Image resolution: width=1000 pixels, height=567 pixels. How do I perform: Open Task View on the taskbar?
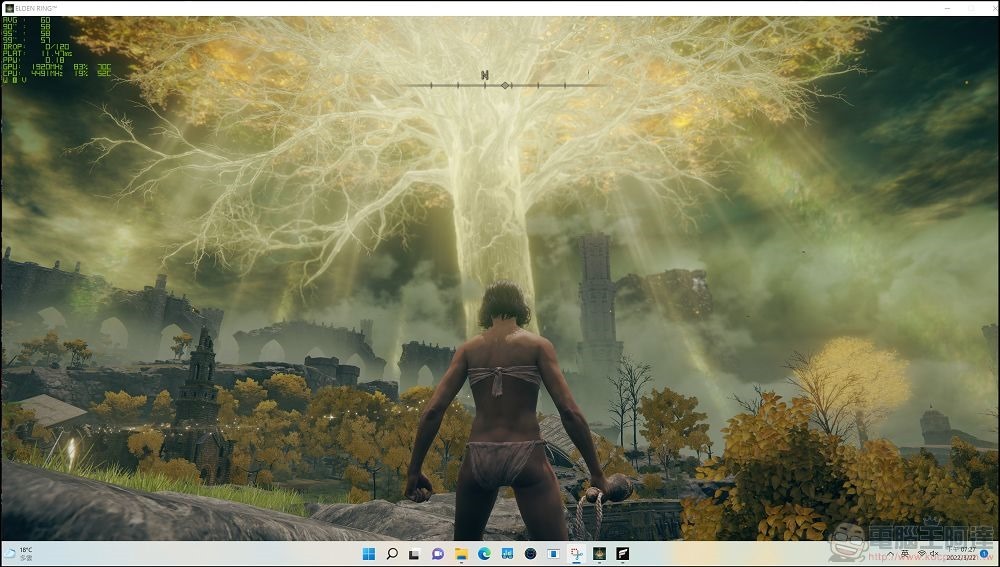[415, 554]
